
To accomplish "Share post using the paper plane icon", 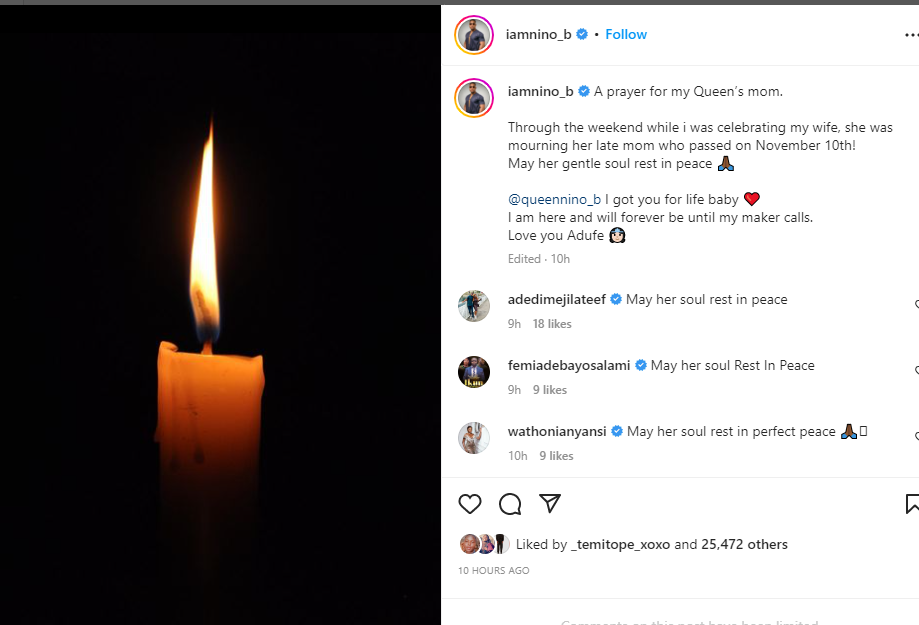I will coord(549,503).
